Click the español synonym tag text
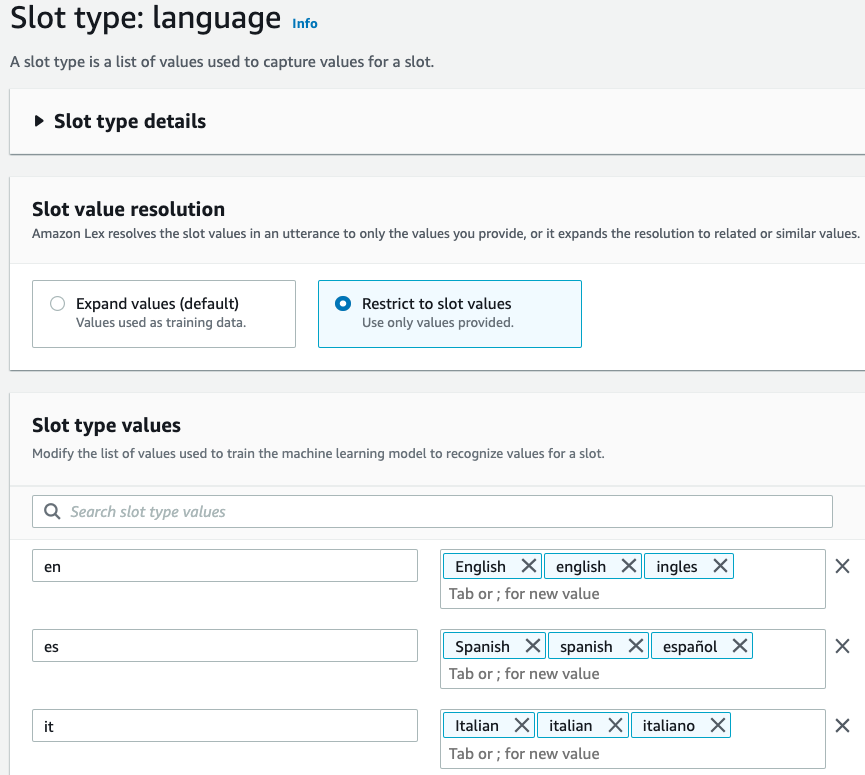The image size is (865, 775). coord(690,646)
